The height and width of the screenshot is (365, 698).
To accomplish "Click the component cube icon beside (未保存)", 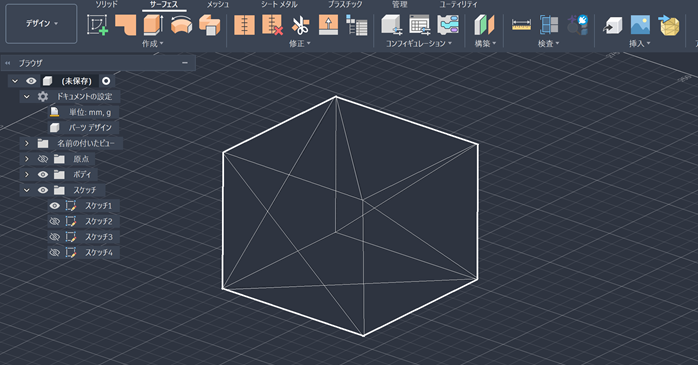I will pos(47,81).
